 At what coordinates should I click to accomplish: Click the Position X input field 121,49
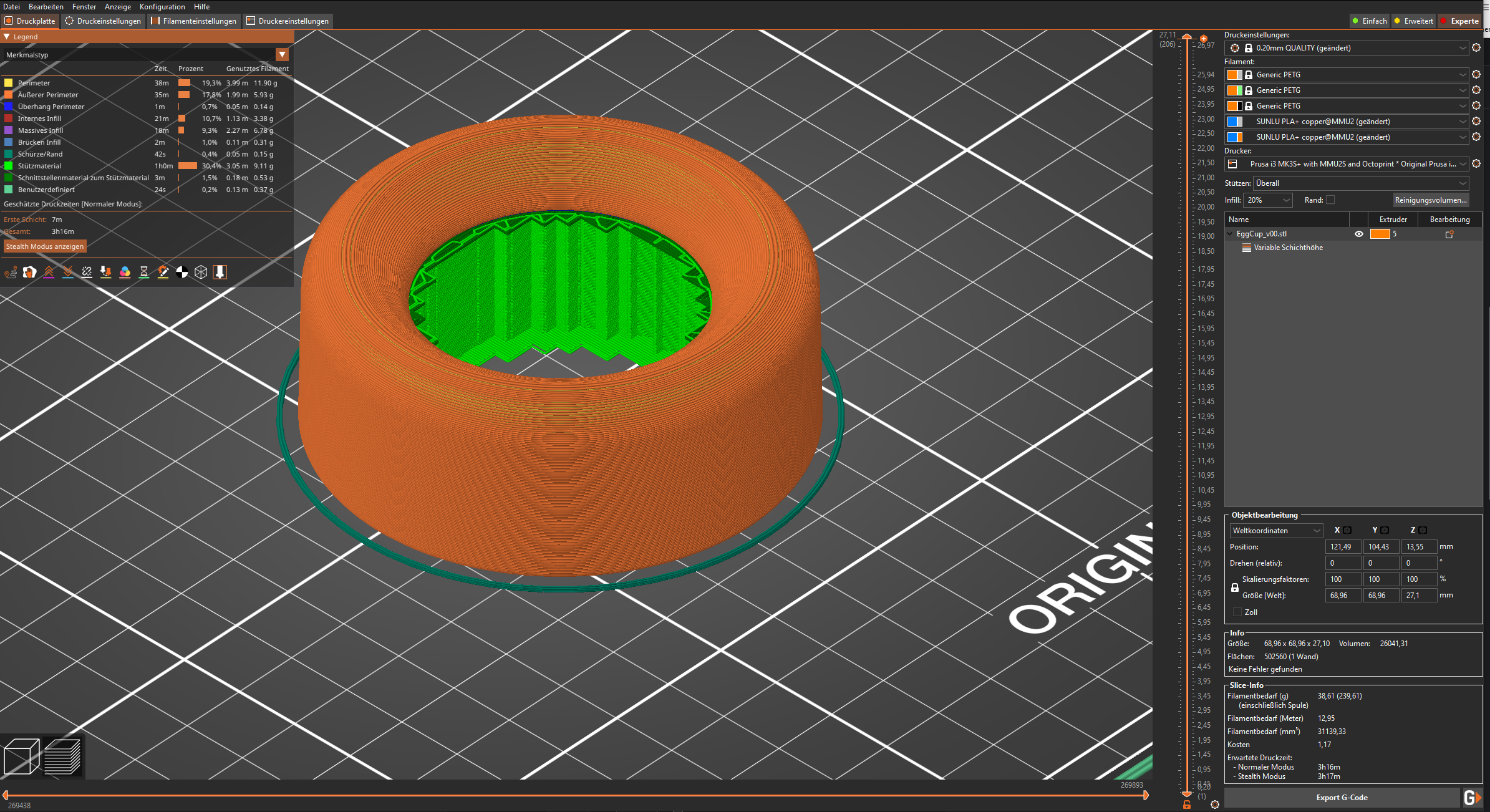[x=1343, y=547]
